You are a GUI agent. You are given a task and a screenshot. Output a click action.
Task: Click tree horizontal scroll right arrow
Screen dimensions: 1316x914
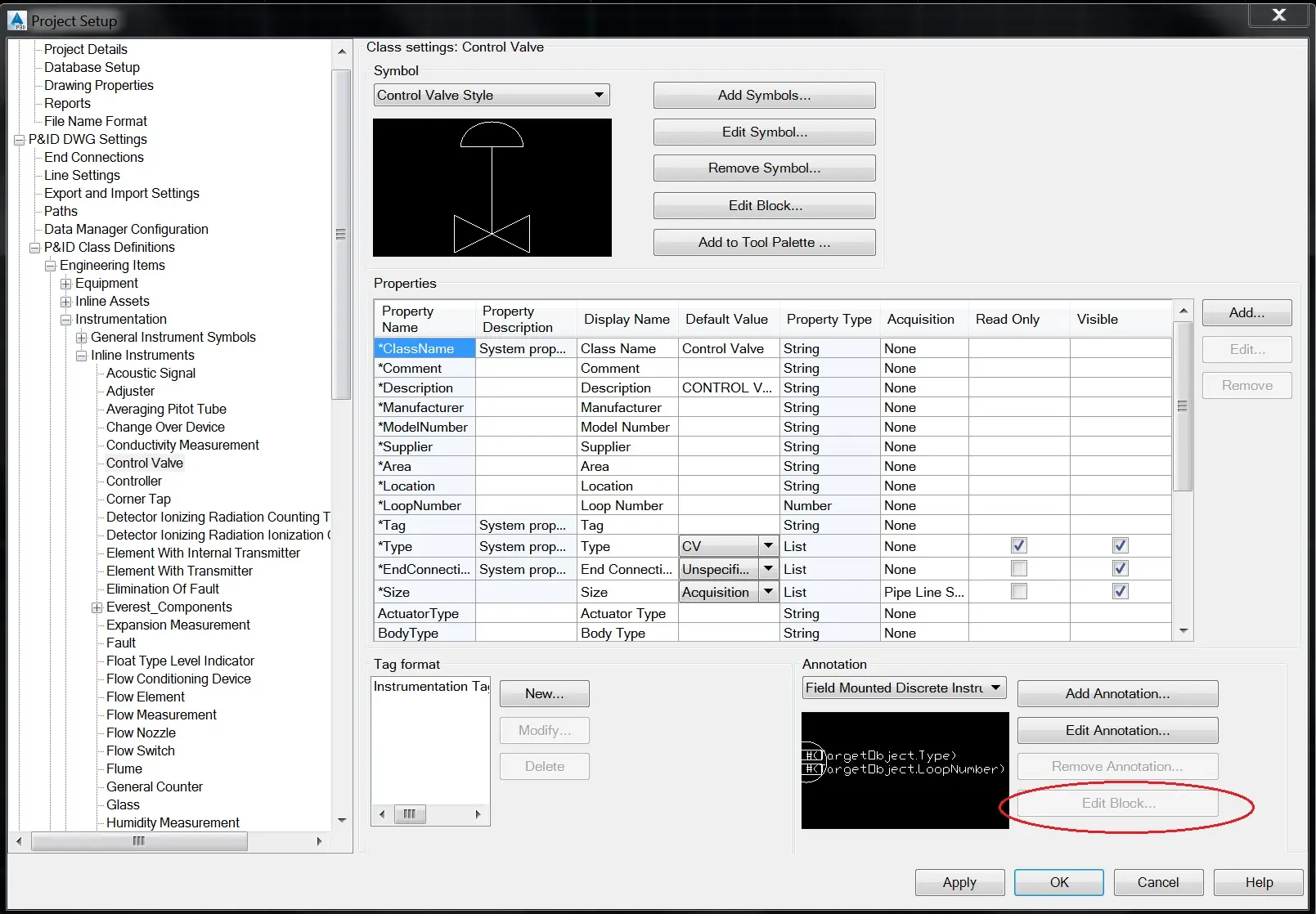pos(320,841)
